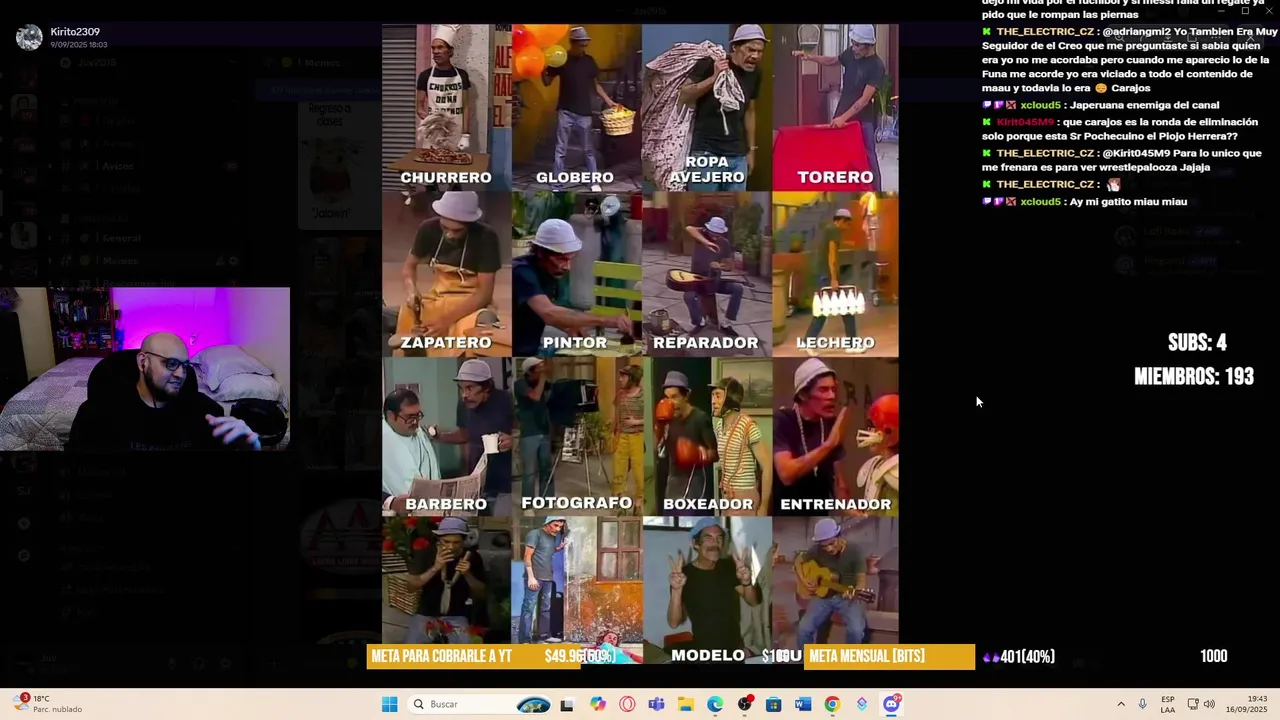Open File Explorer from the taskbar
The image size is (1280, 720).
(686, 704)
